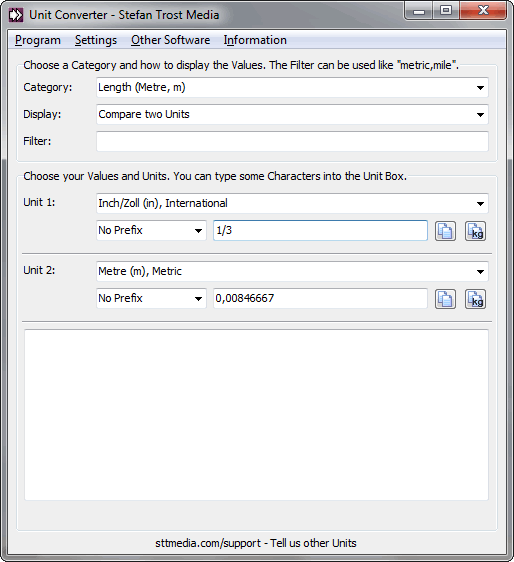Open the Program menu
The height and width of the screenshot is (562, 514).
38,40
